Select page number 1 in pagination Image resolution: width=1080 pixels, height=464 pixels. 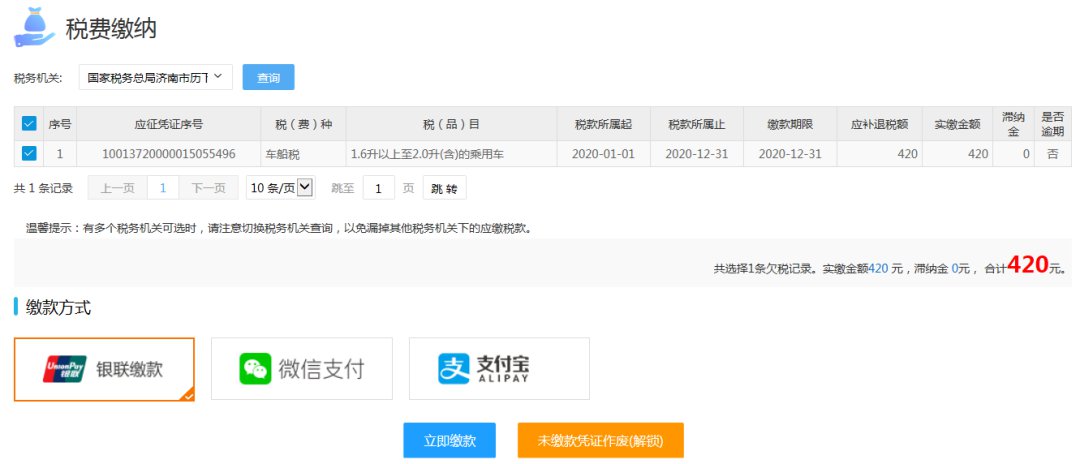(163, 187)
